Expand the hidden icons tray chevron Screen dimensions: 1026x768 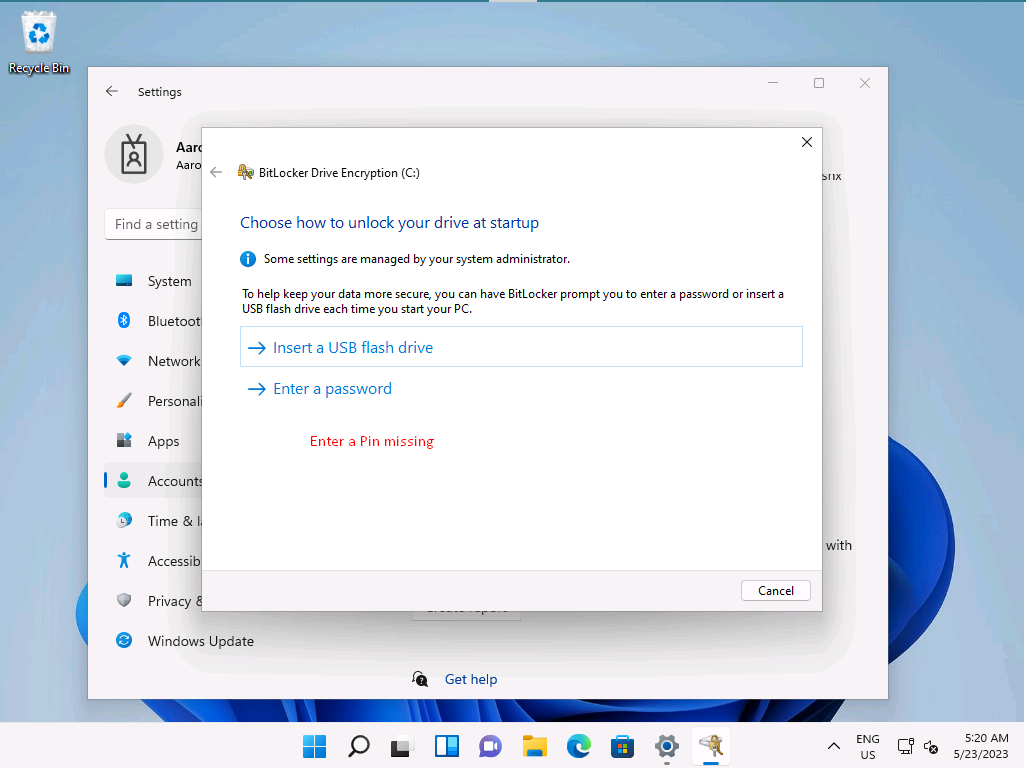point(833,746)
